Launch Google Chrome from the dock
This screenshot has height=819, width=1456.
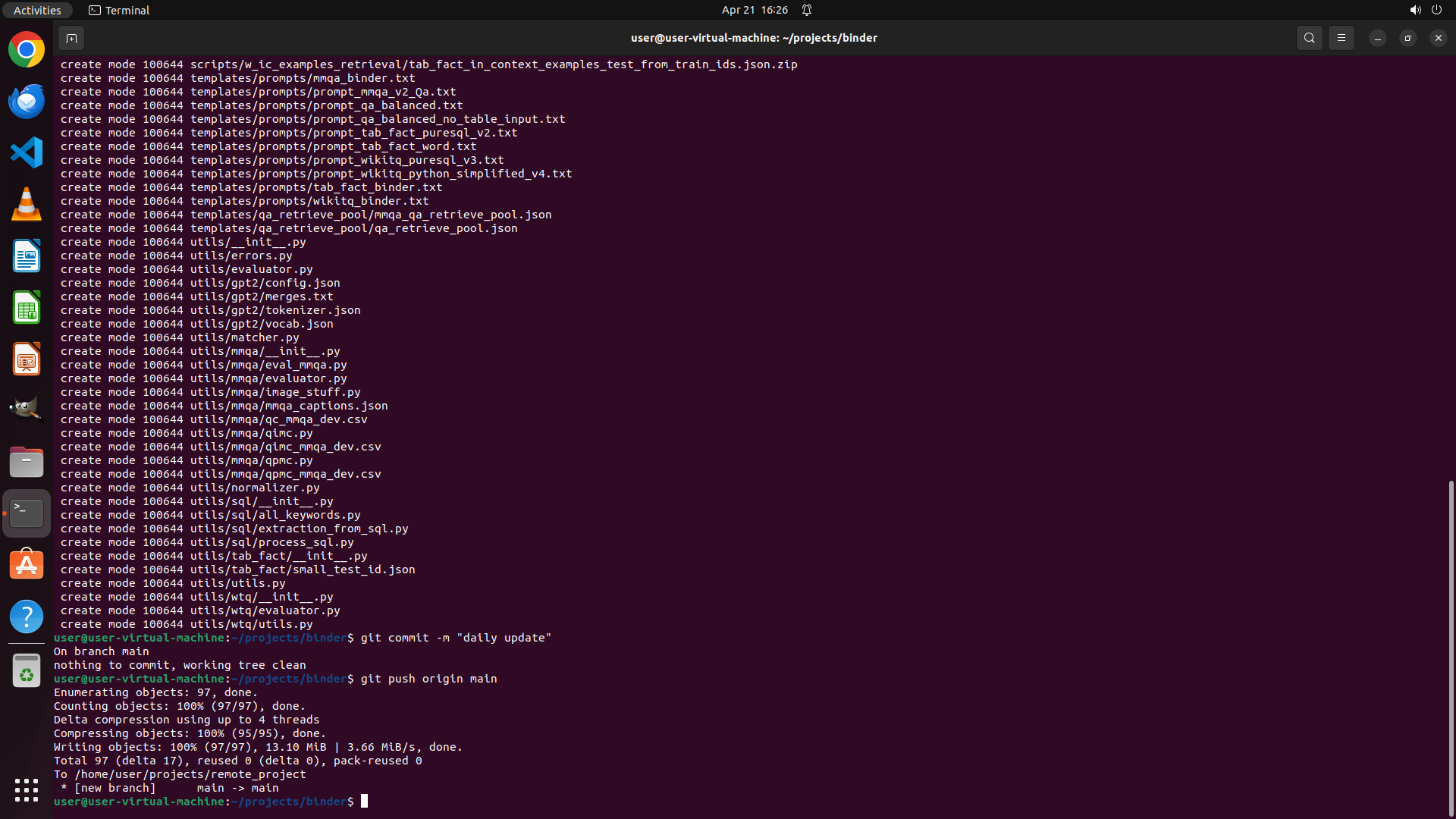tap(27, 50)
